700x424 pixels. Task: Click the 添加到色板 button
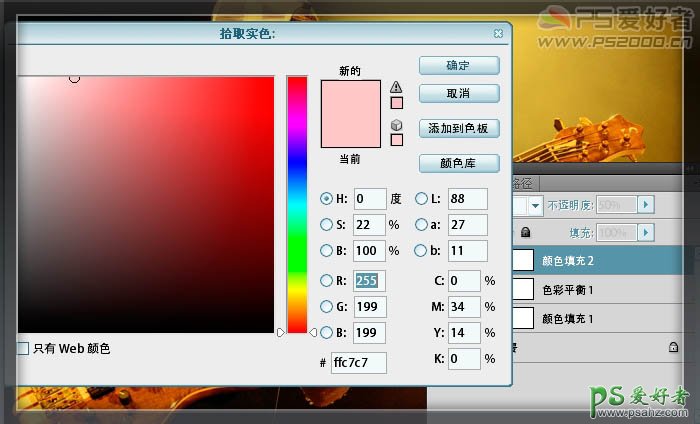(x=458, y=128)
